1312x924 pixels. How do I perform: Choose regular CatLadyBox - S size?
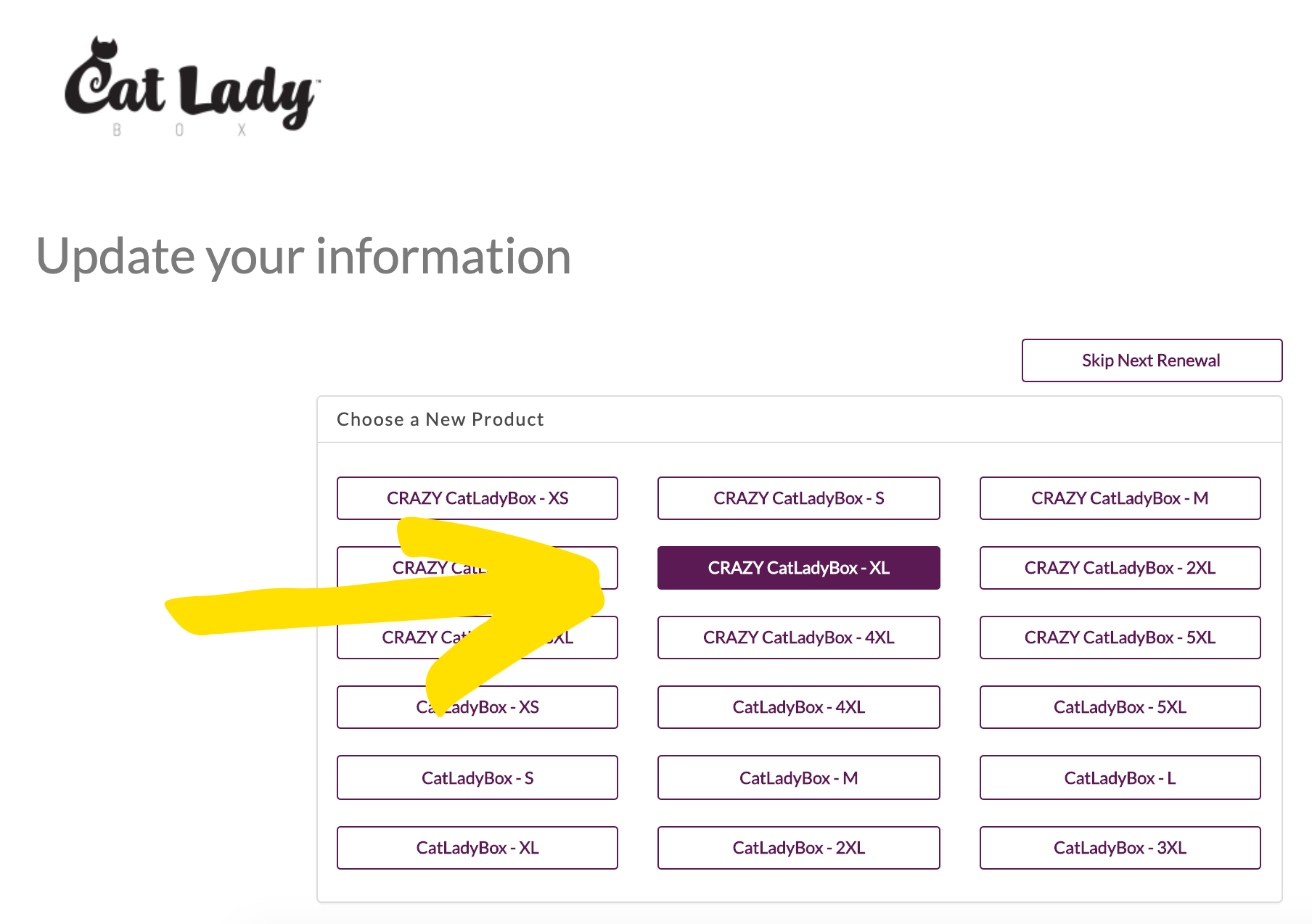coord(477,777)
